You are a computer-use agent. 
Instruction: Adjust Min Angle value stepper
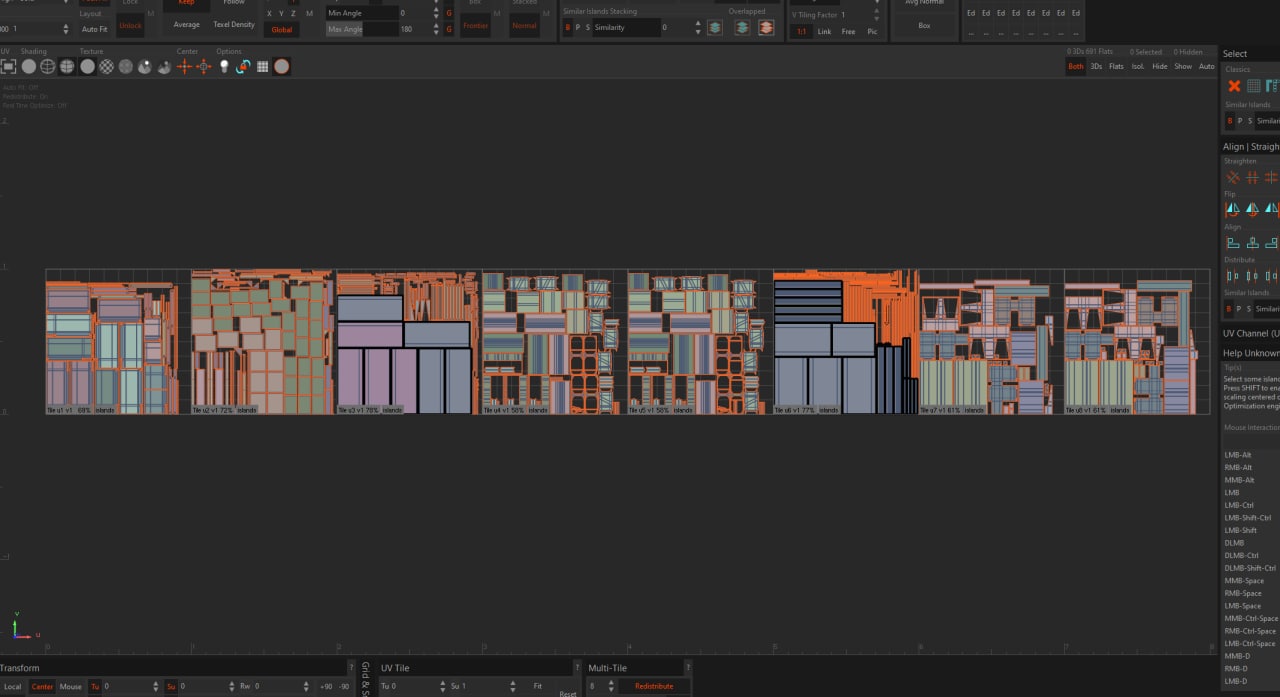click(x=435, y=13)
